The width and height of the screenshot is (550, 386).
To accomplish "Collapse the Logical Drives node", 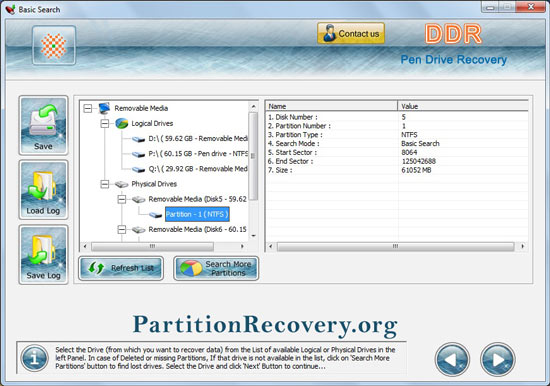I will point(105,124).
